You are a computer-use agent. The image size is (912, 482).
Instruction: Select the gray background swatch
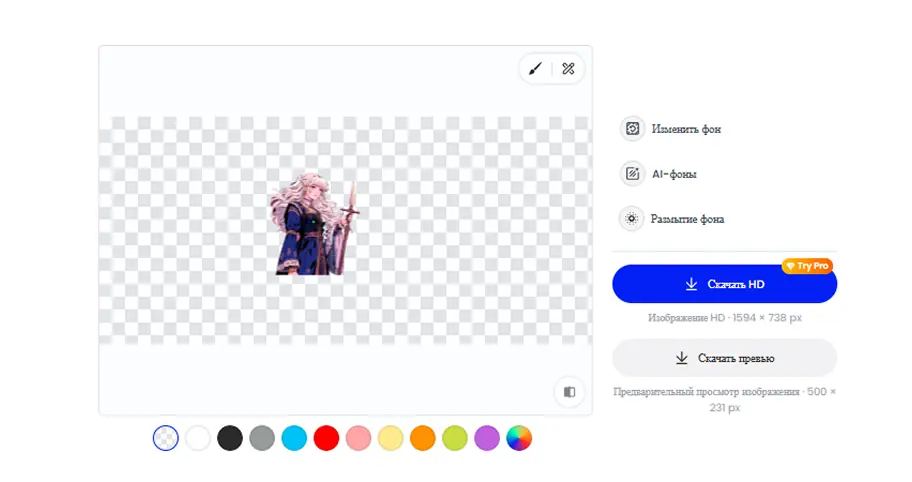[x=262, y=438]
